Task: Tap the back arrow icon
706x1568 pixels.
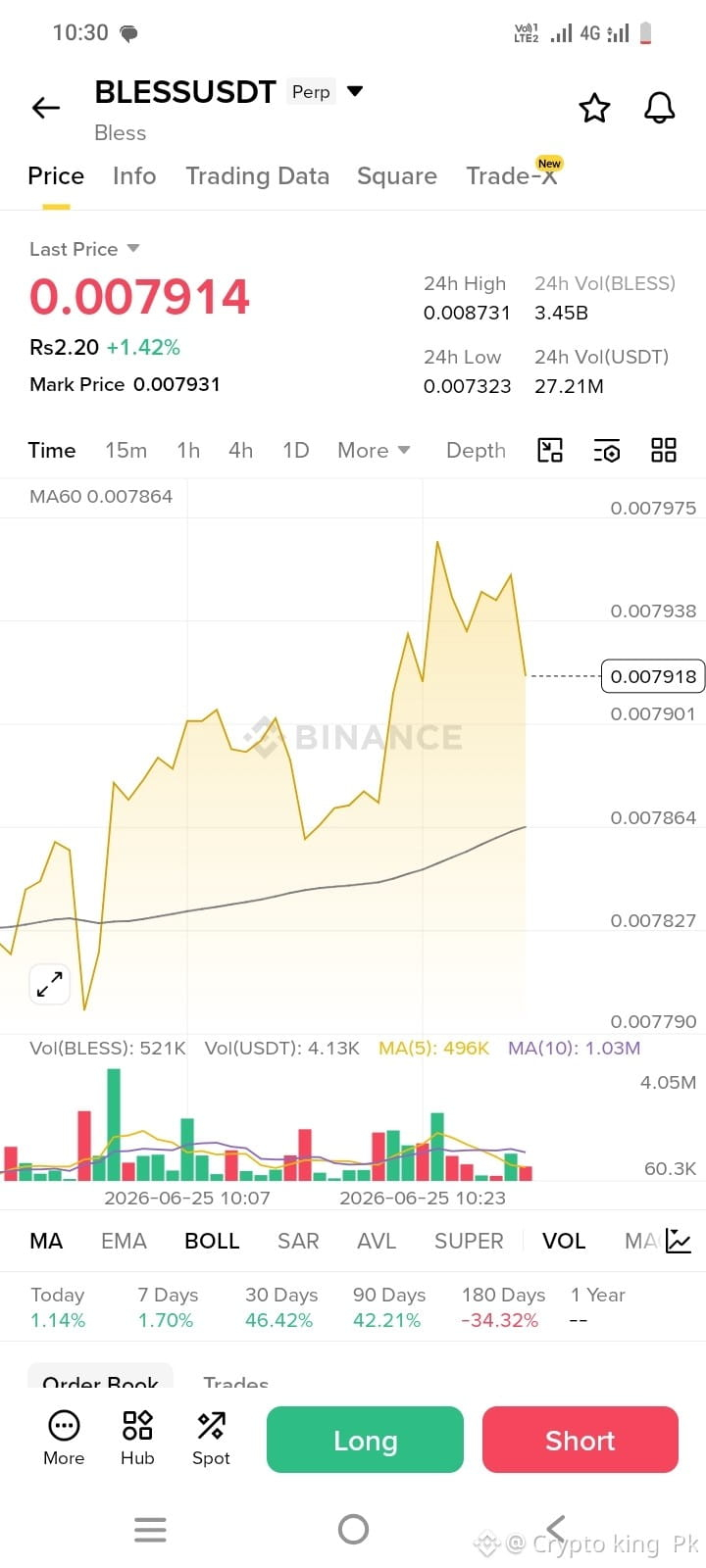Action: coord(46,108)
